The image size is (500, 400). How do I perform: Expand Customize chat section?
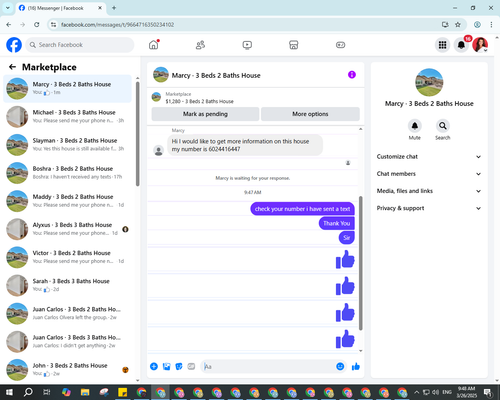pos(429,157)
